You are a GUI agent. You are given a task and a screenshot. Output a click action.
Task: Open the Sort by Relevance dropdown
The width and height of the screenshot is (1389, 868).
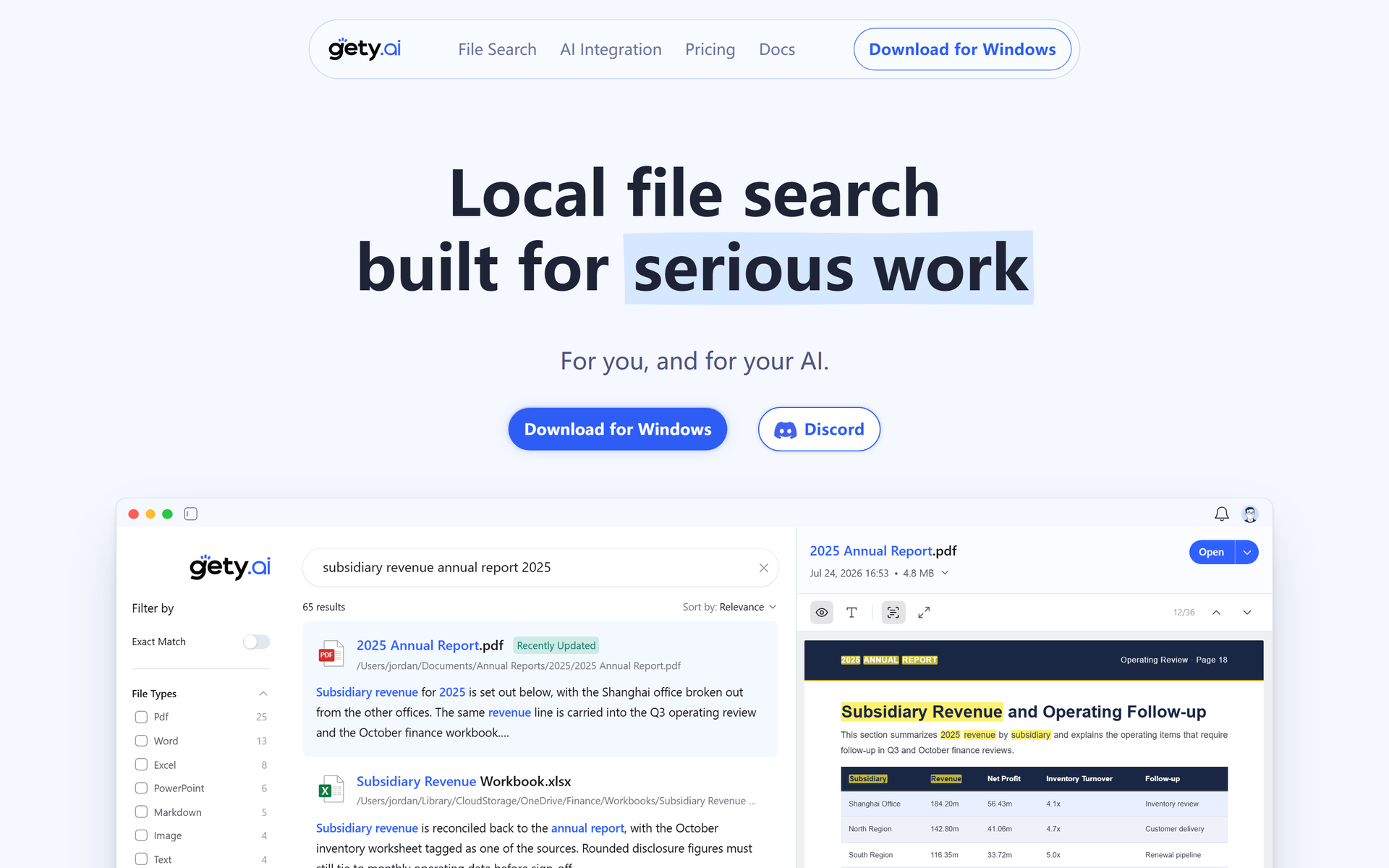[x=729, y=607]
